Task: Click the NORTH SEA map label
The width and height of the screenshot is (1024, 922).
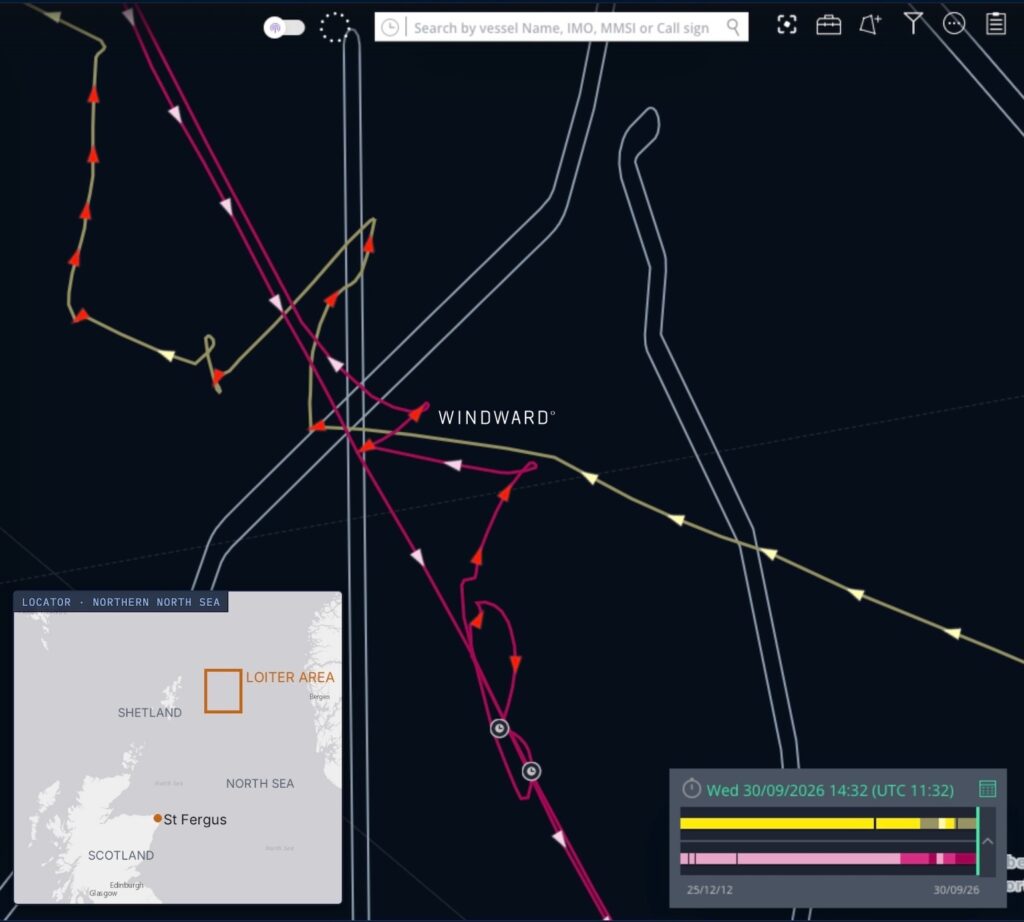Action: [260, 784]
